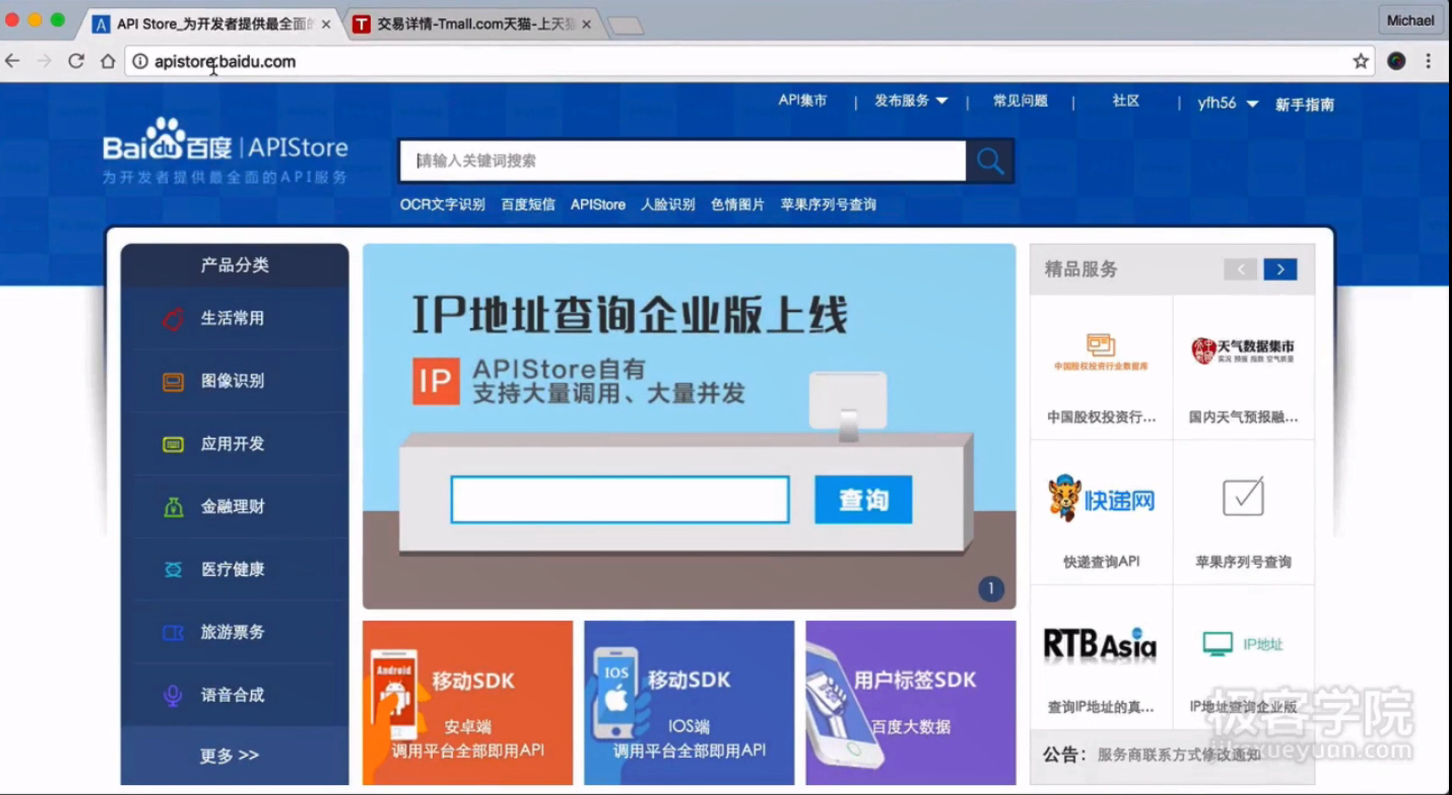
Task: Open 社区 in top navigation
Action: pos(1126,101)
